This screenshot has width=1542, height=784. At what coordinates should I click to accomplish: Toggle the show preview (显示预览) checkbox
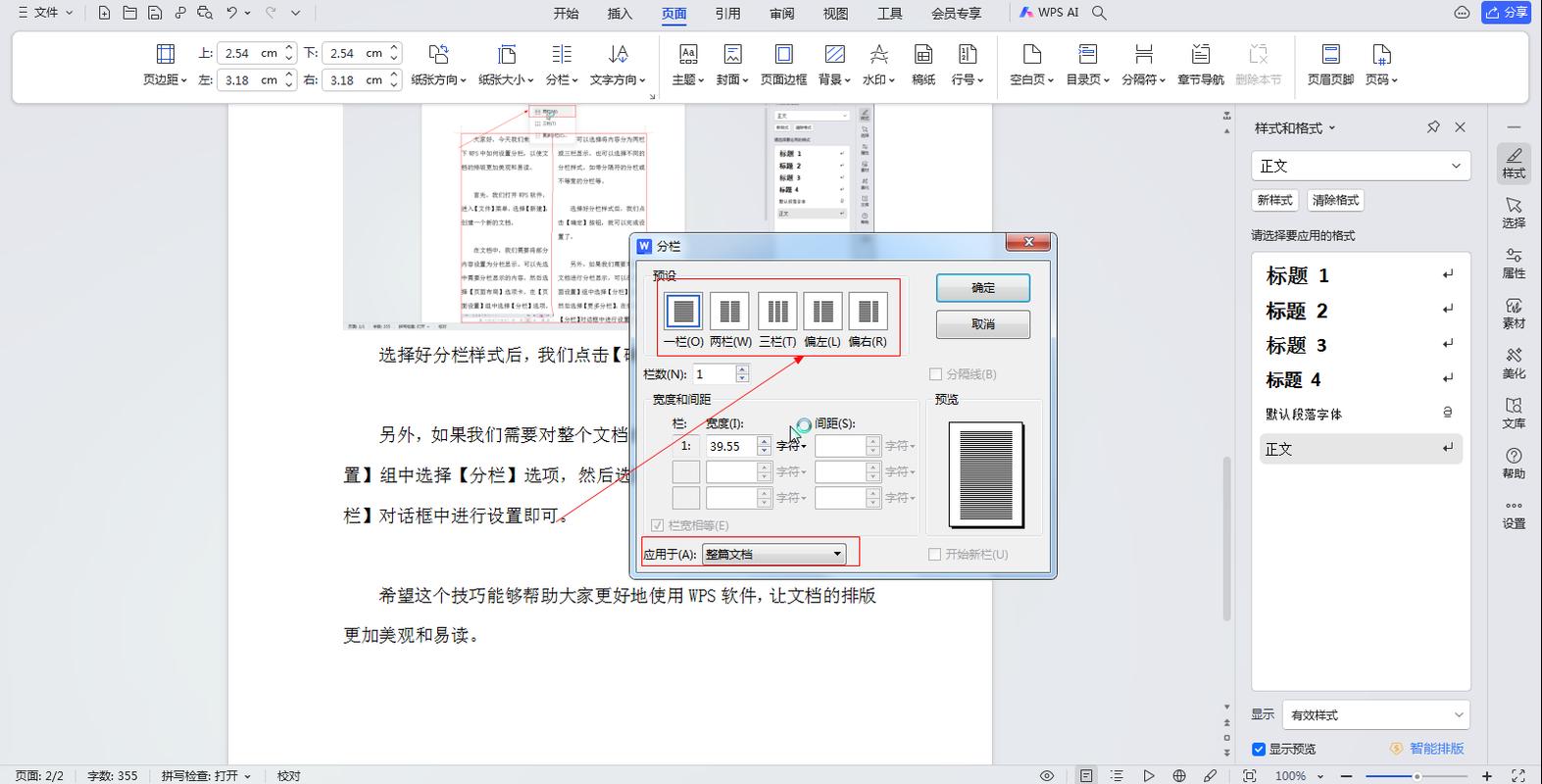pyautogui.click(x=1259, y=749)
